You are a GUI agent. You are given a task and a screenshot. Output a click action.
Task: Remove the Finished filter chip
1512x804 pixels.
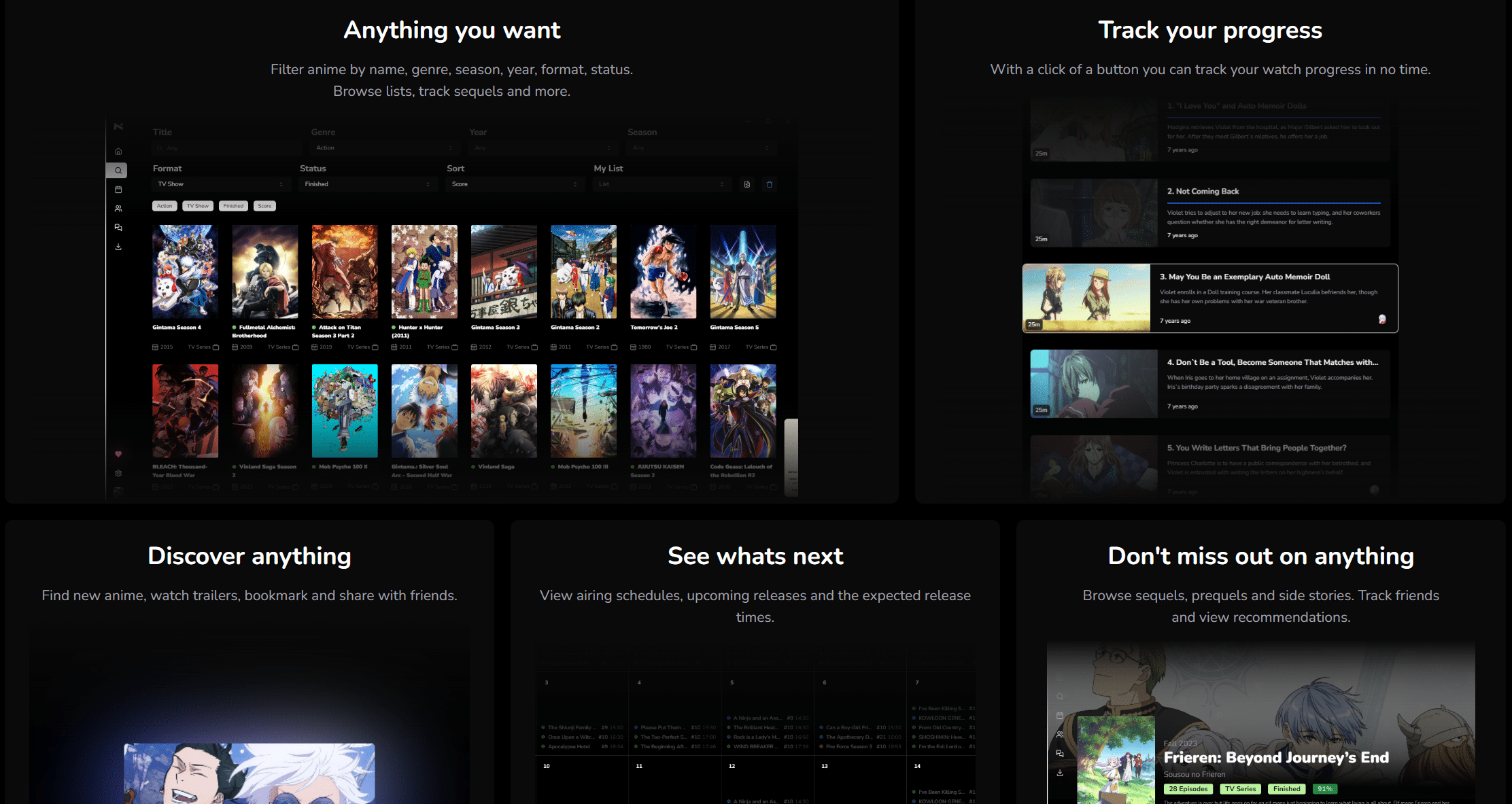[233, 206]
